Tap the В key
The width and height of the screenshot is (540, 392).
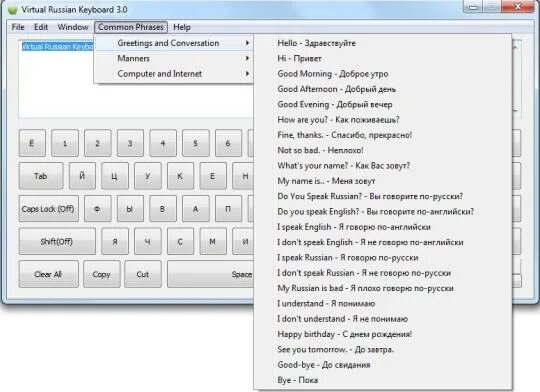(163, 209)
